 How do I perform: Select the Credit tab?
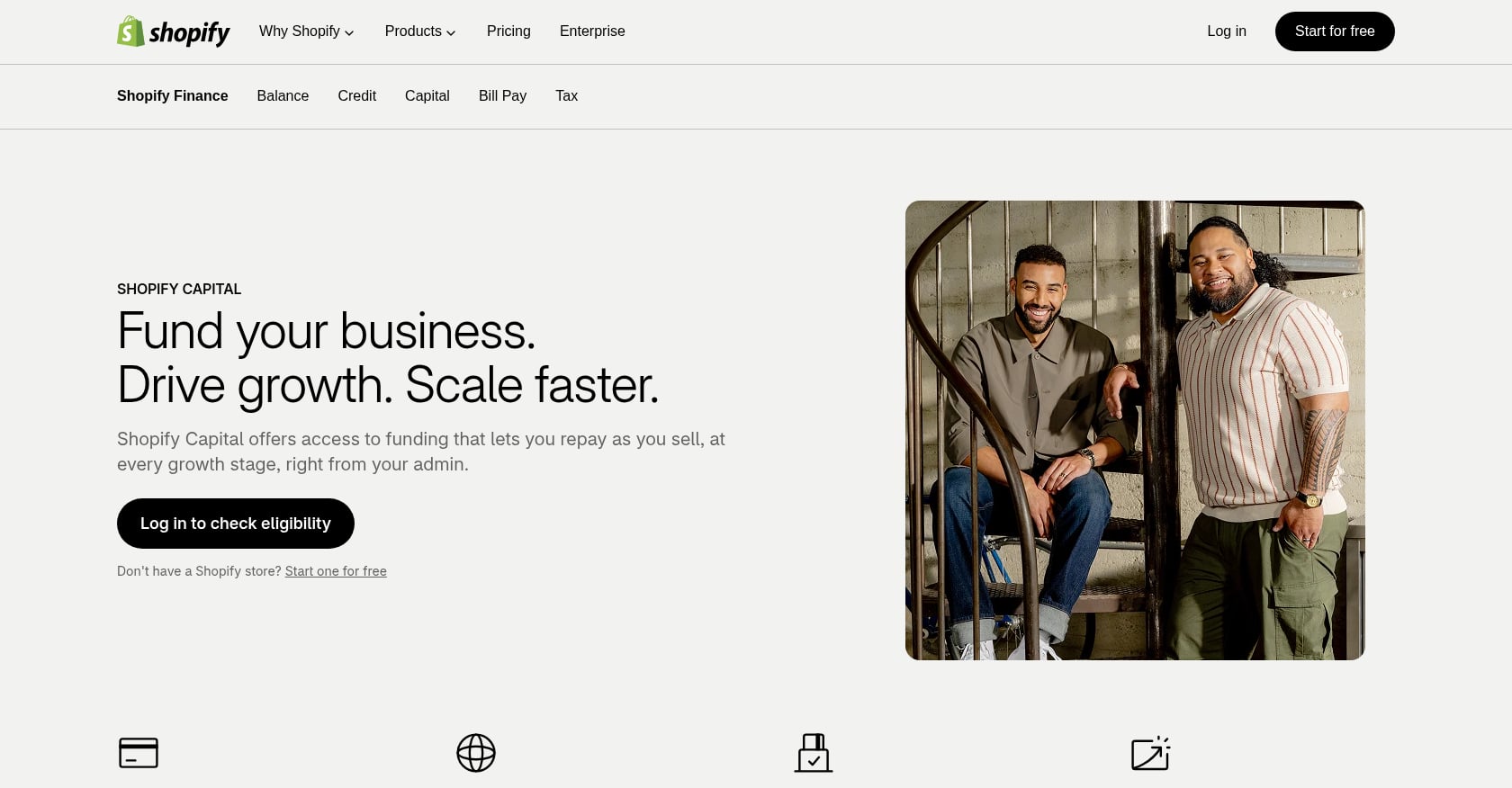pos(357,96)
